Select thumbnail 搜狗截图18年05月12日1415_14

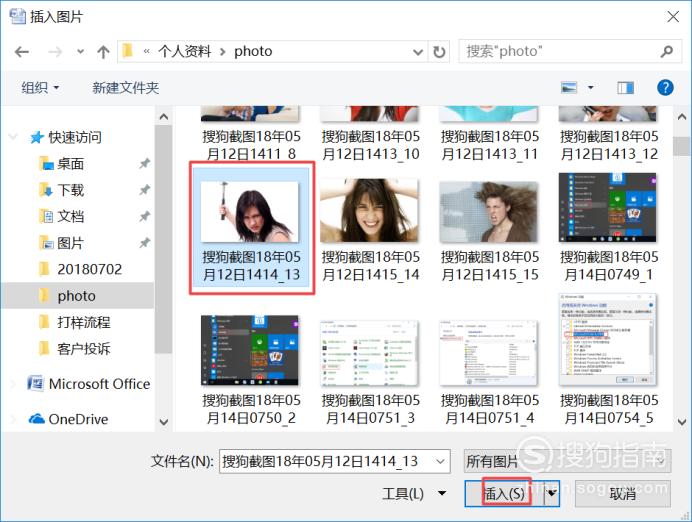[369, 210]
